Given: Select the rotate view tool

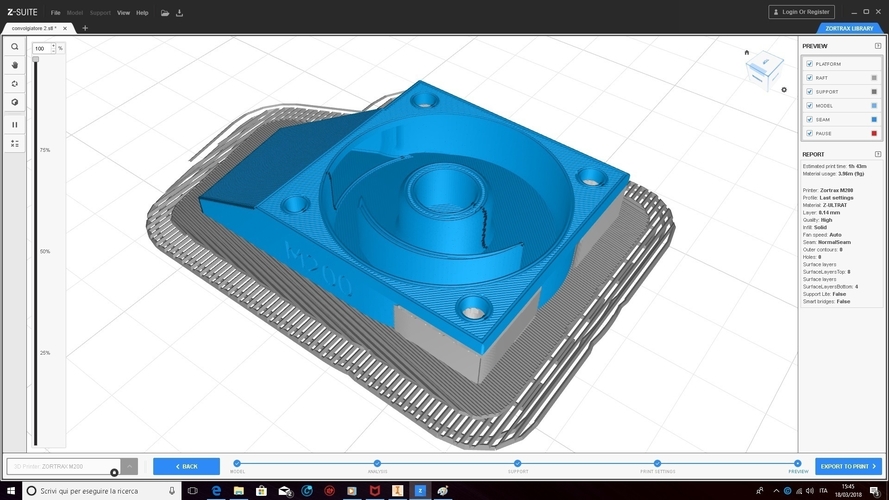Looking at the screenshot, I should [15, 84].
